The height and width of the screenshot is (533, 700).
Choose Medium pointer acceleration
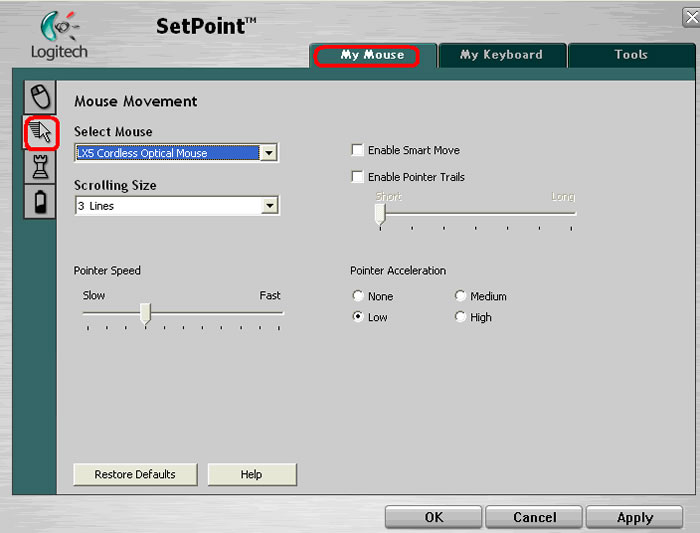[x=460, y=296]
